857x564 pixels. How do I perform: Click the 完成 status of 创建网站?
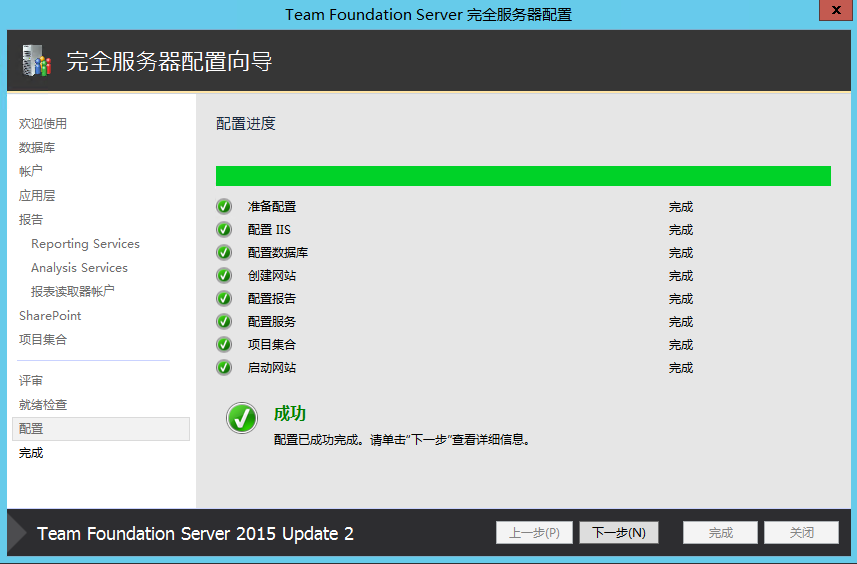point(680,275)
